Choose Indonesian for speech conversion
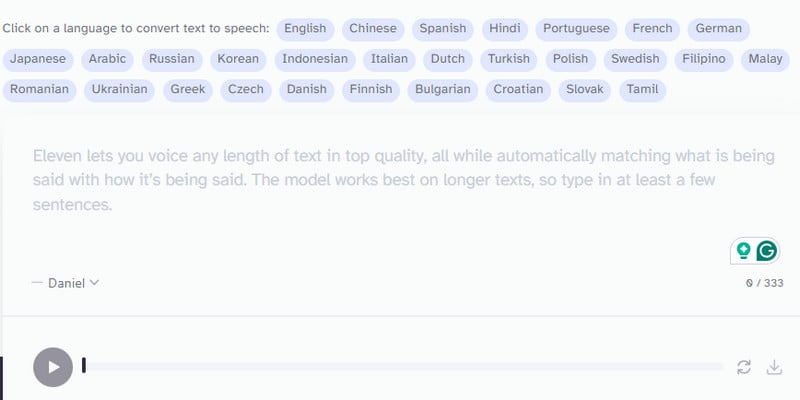The height and width of the screenshot is (400, 800). point(315,60)
